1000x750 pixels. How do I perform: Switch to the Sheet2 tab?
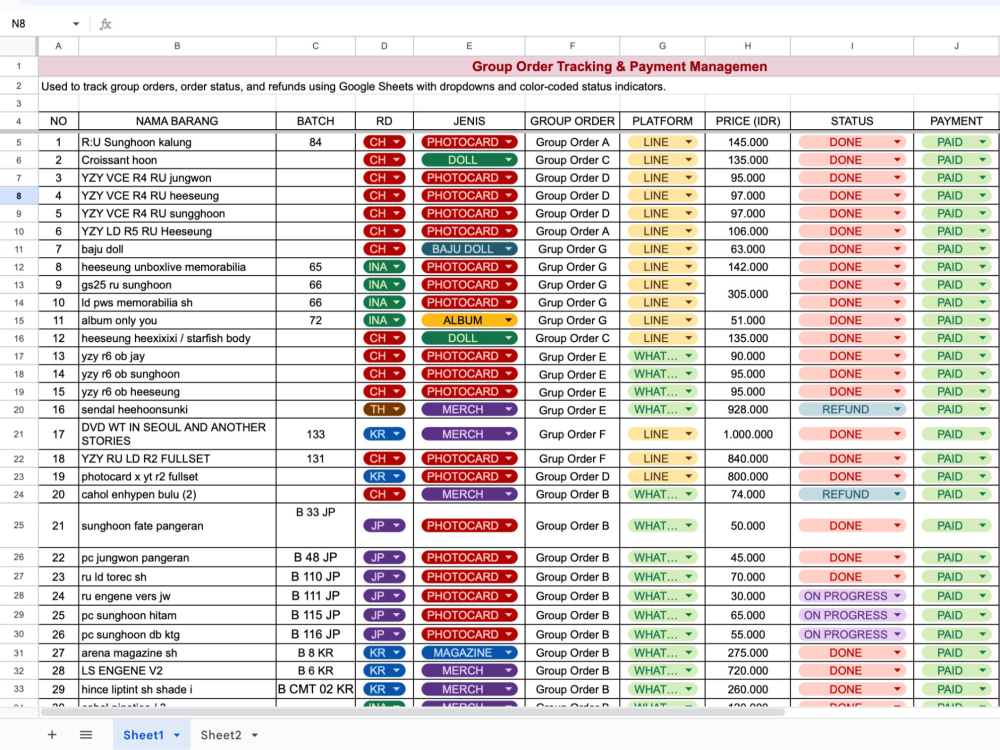coord(221,735)
